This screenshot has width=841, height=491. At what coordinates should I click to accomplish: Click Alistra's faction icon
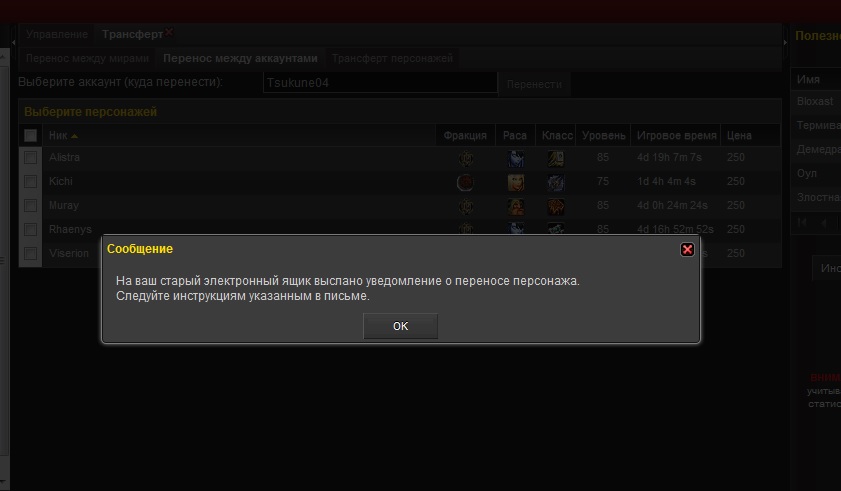coord(465,158)
